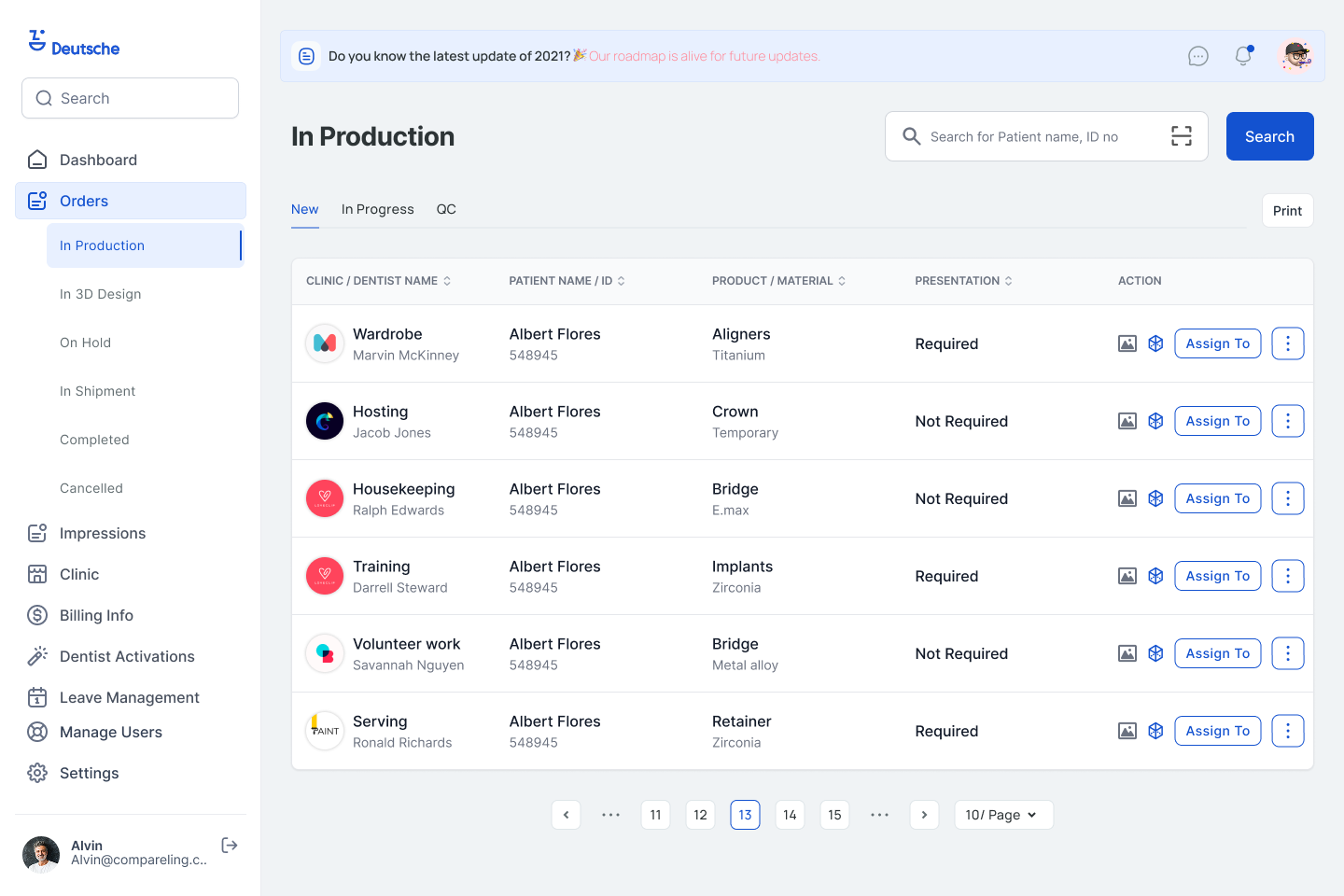Open the profile avatar in top banner
Image resolution: width=1344 pixels, height=896 pixels.
point(1295,56)
